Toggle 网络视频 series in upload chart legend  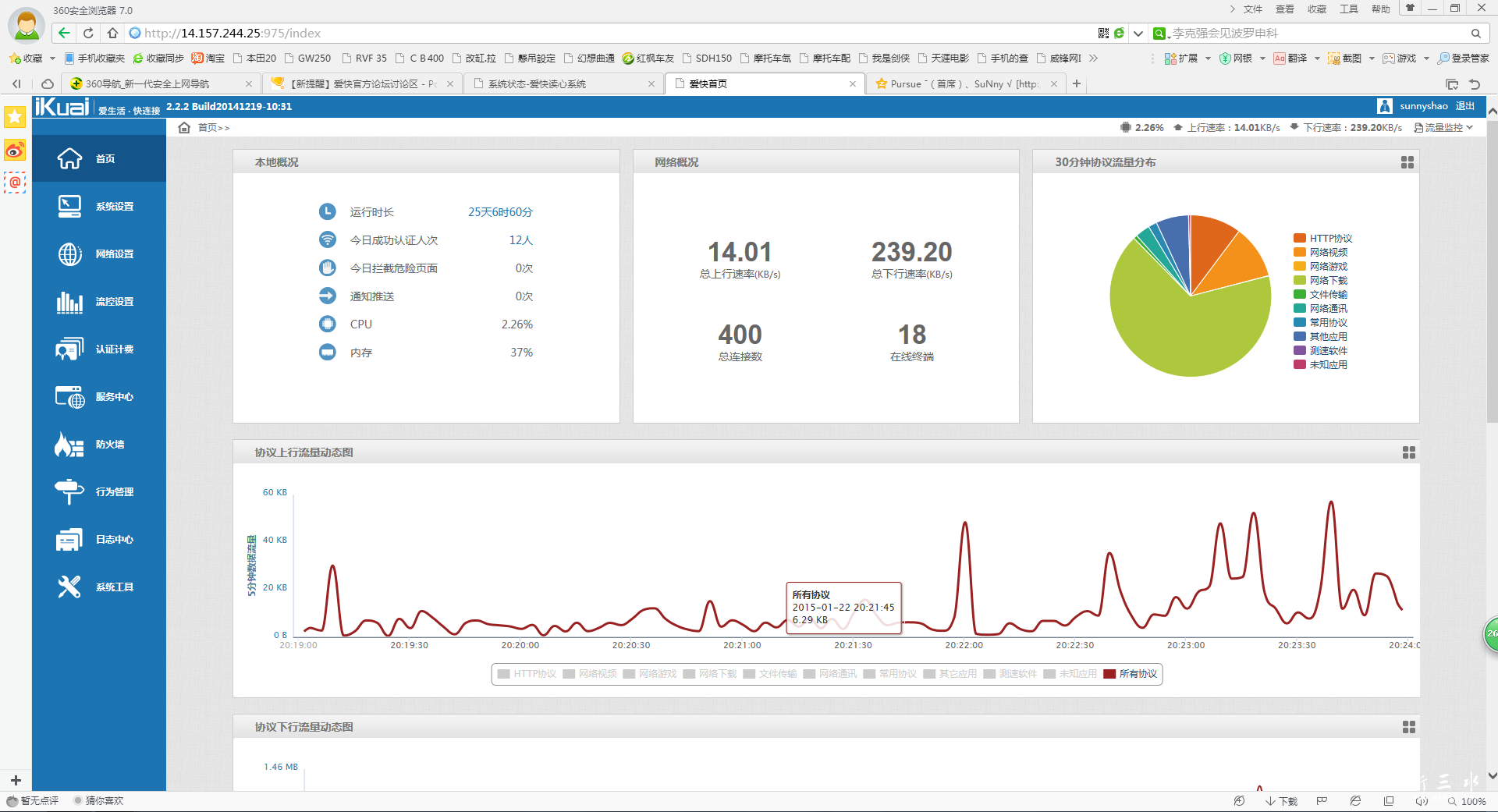click(590, 674)
